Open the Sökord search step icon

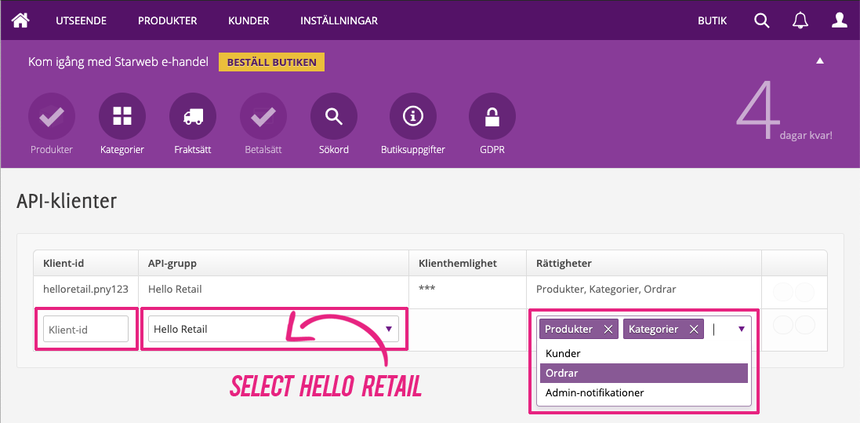tap(334, 116)
